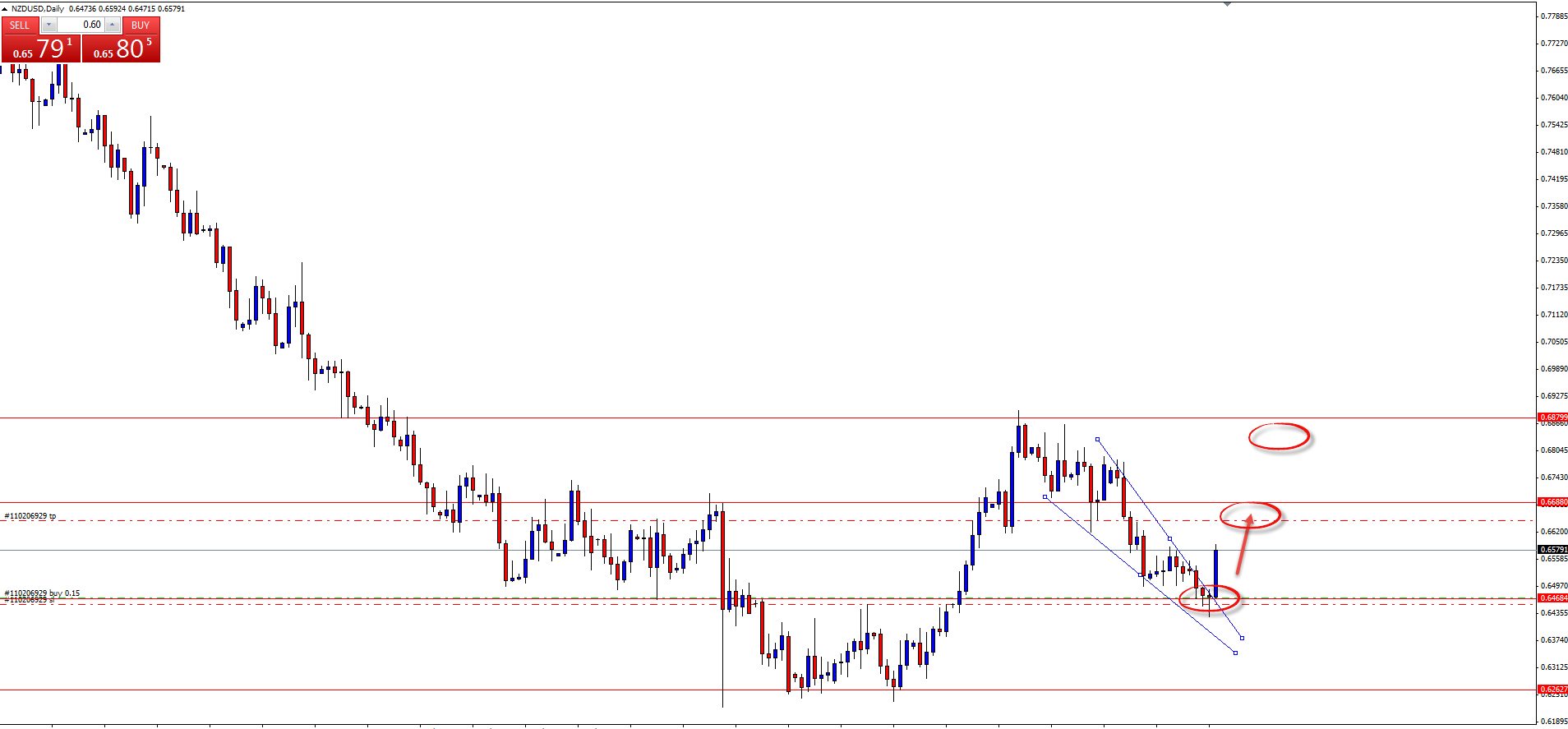Image resolution: width=1568 pixels, height=729 pixels.
Task: Decrease trade volume with down arrow
Action: pyautogui.click(x=48, y=25)
